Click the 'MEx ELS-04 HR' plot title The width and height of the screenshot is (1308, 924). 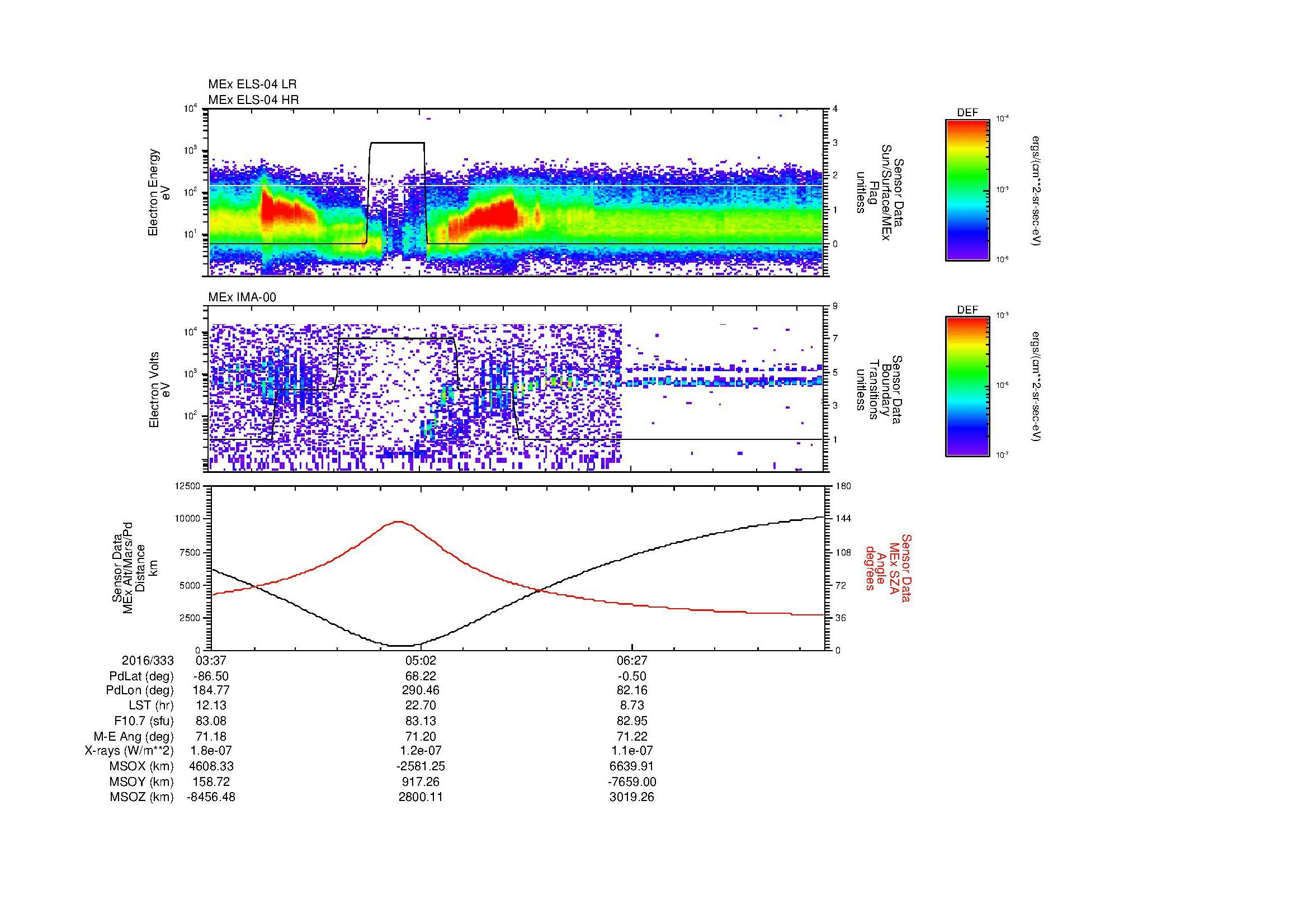coord(253,99)
